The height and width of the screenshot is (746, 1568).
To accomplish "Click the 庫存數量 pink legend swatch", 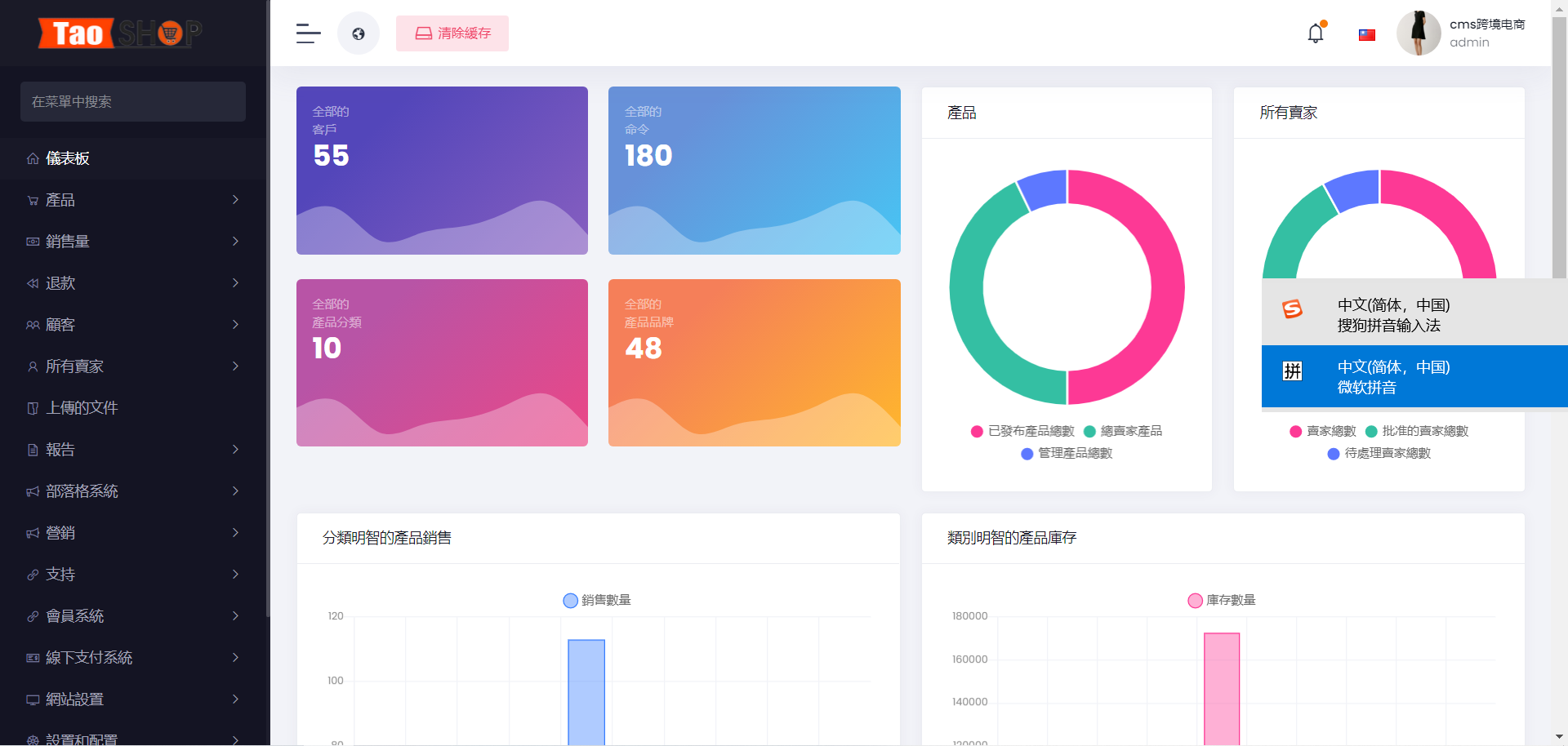I will coord(1195,601).
